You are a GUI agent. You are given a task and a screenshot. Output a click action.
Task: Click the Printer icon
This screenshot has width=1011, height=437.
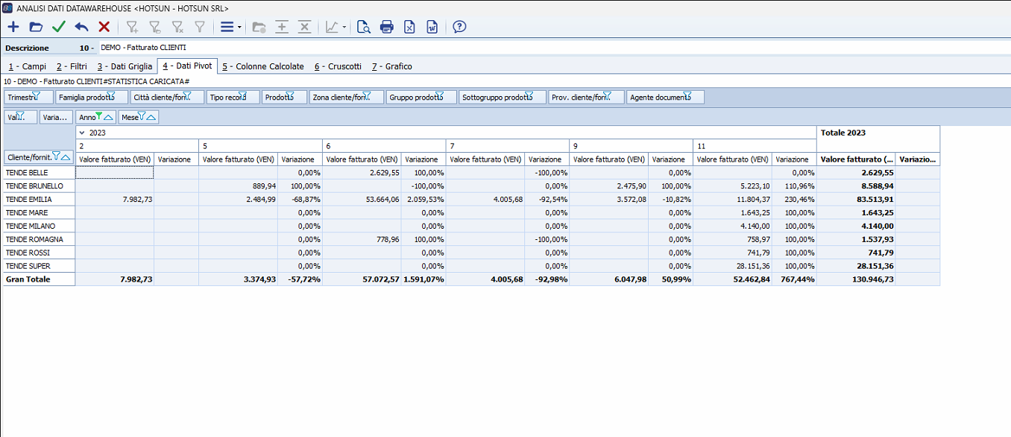coord(387,27)
